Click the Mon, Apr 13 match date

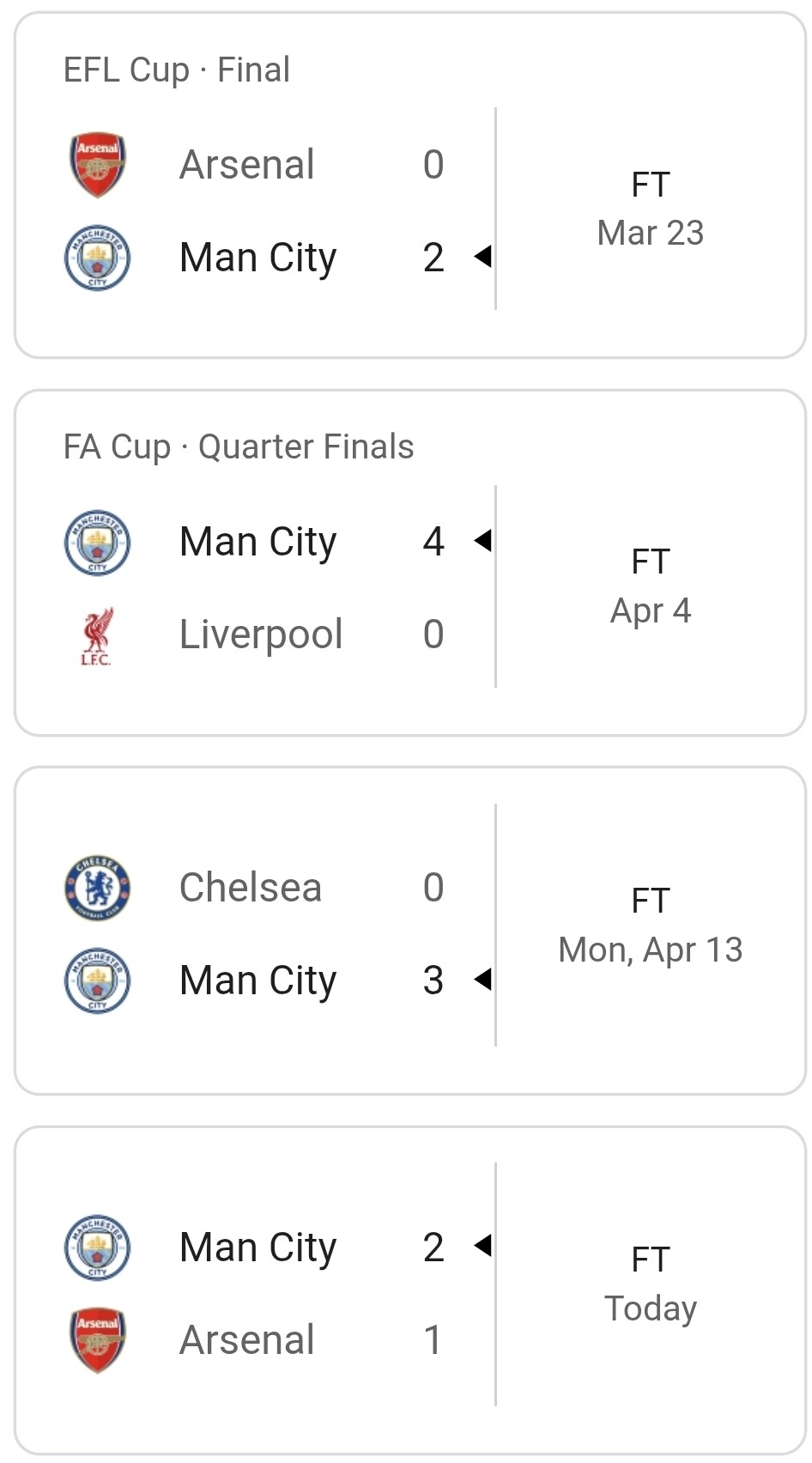click(651, 950)
